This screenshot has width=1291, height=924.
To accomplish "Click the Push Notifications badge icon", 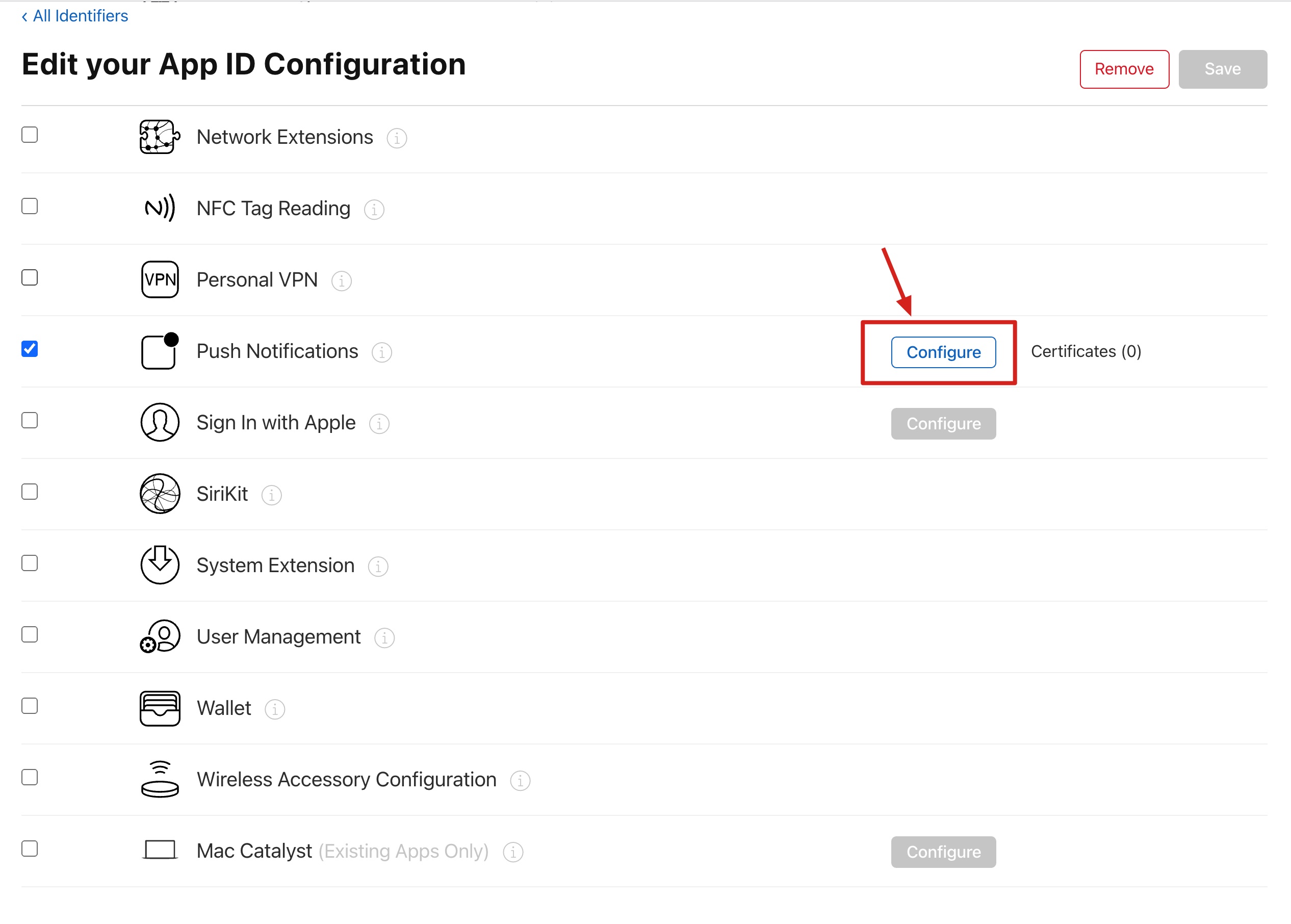I will [159, 351].
